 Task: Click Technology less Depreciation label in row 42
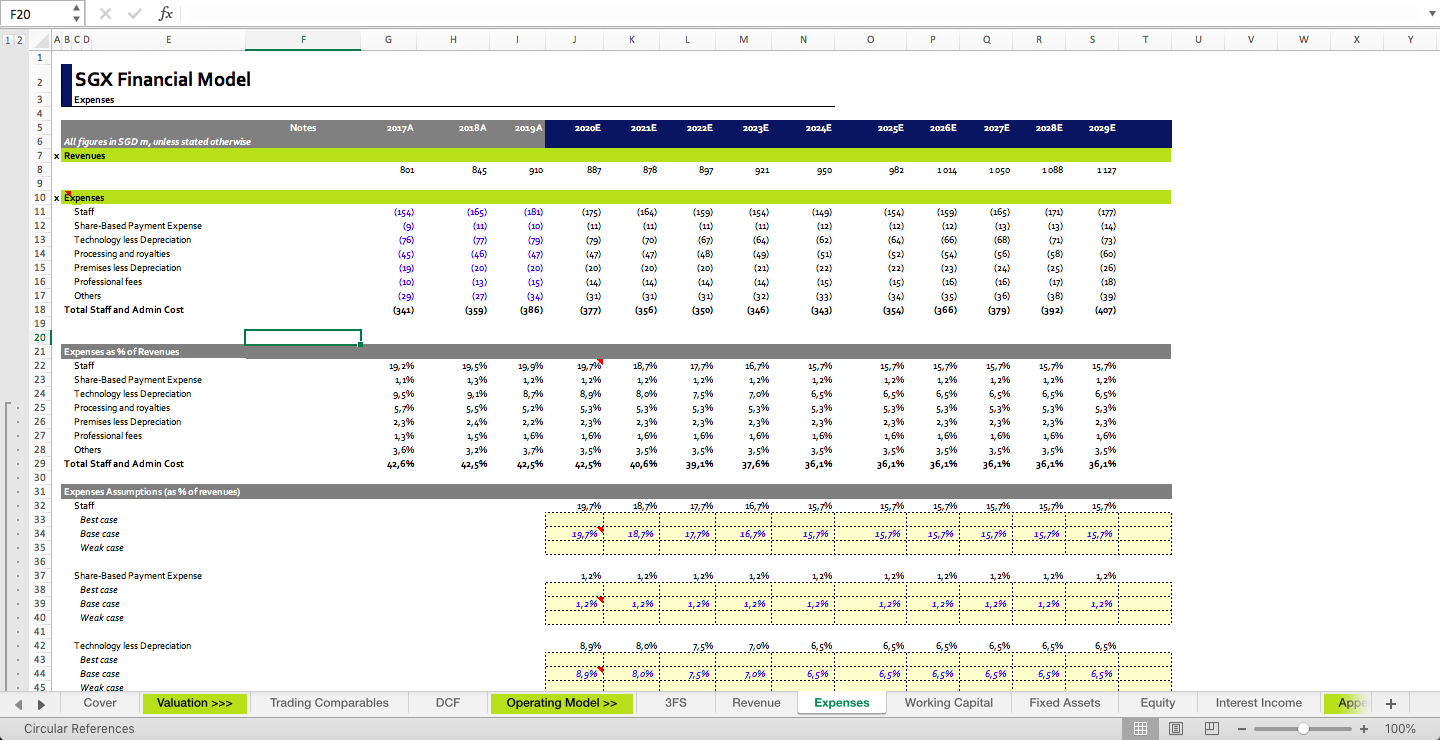pyautogui.click(x=132, y=646)
